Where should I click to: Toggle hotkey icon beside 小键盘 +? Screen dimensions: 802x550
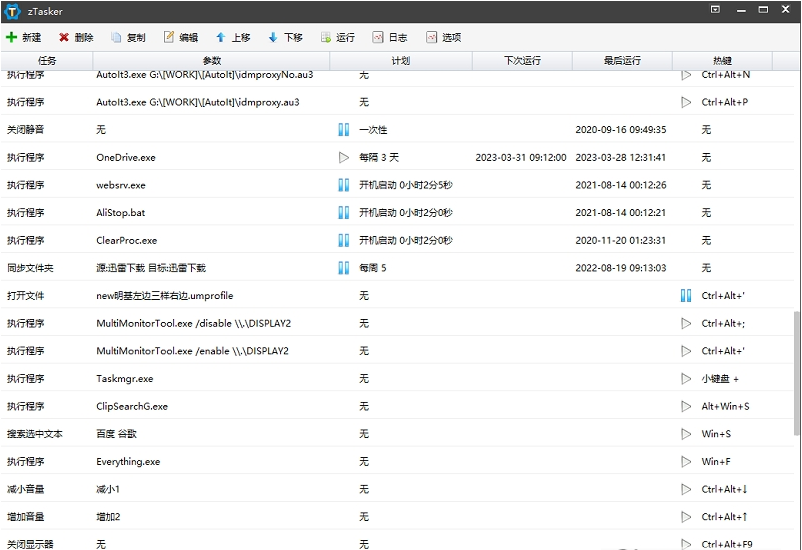[x=686, y=378]
